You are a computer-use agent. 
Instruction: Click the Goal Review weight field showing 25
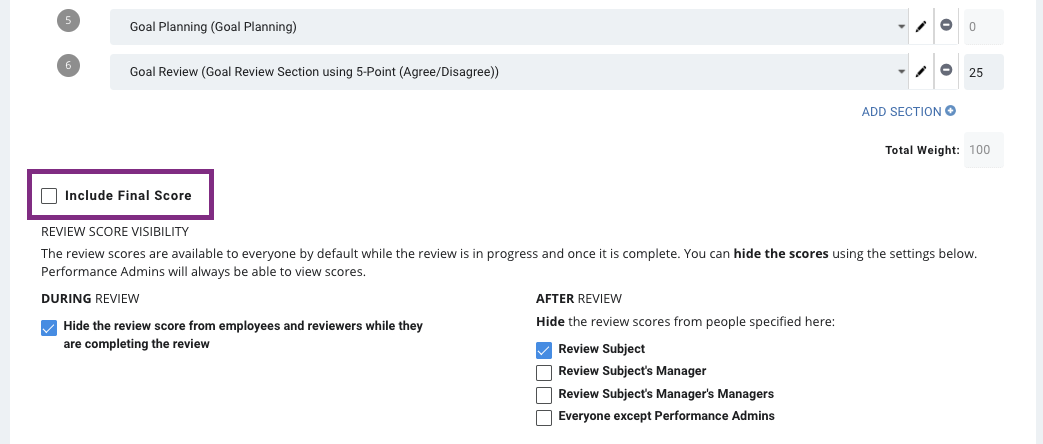pos(984,72)
